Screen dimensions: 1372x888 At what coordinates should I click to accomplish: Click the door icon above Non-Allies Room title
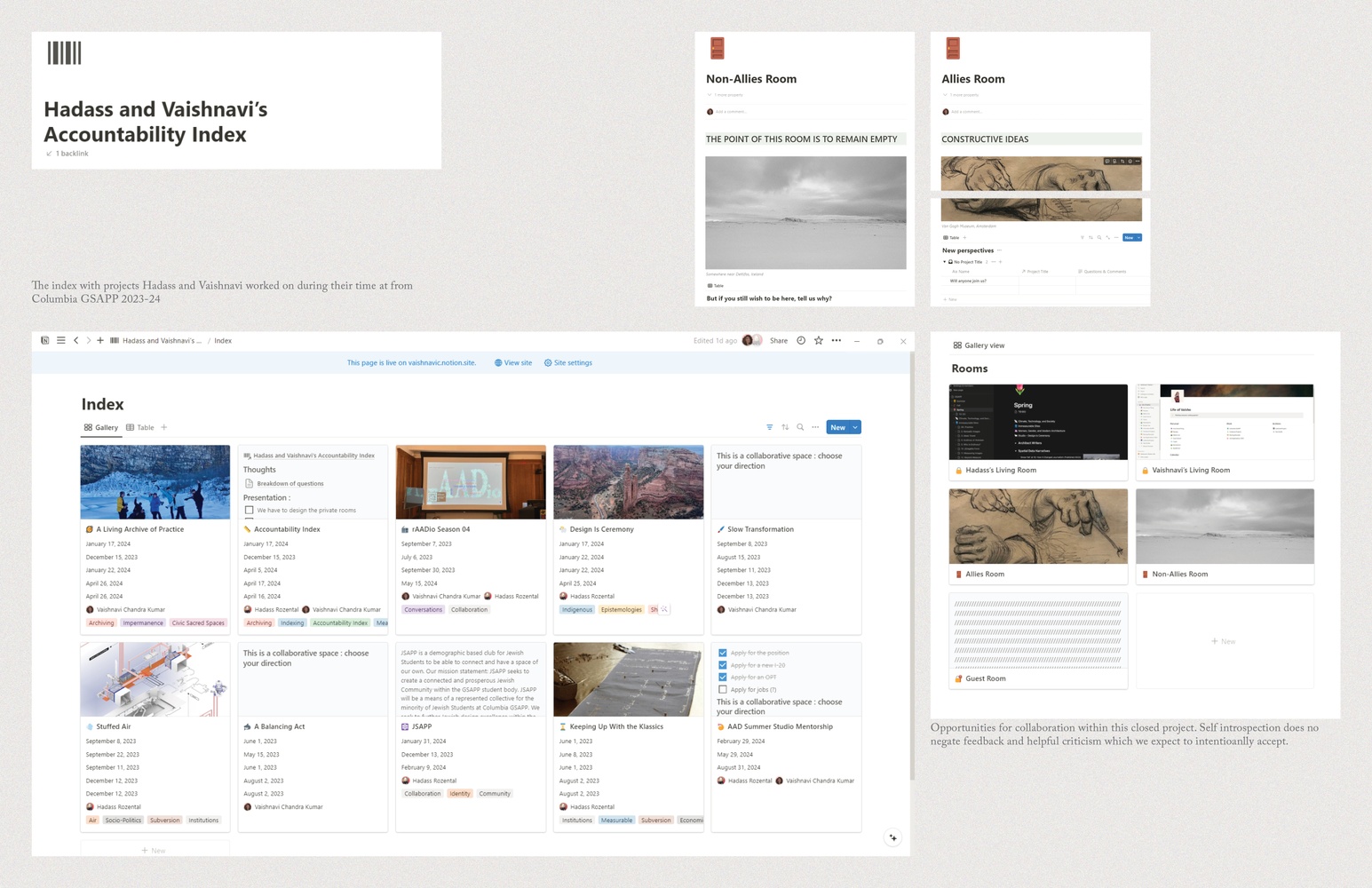(x=718, y=48)
